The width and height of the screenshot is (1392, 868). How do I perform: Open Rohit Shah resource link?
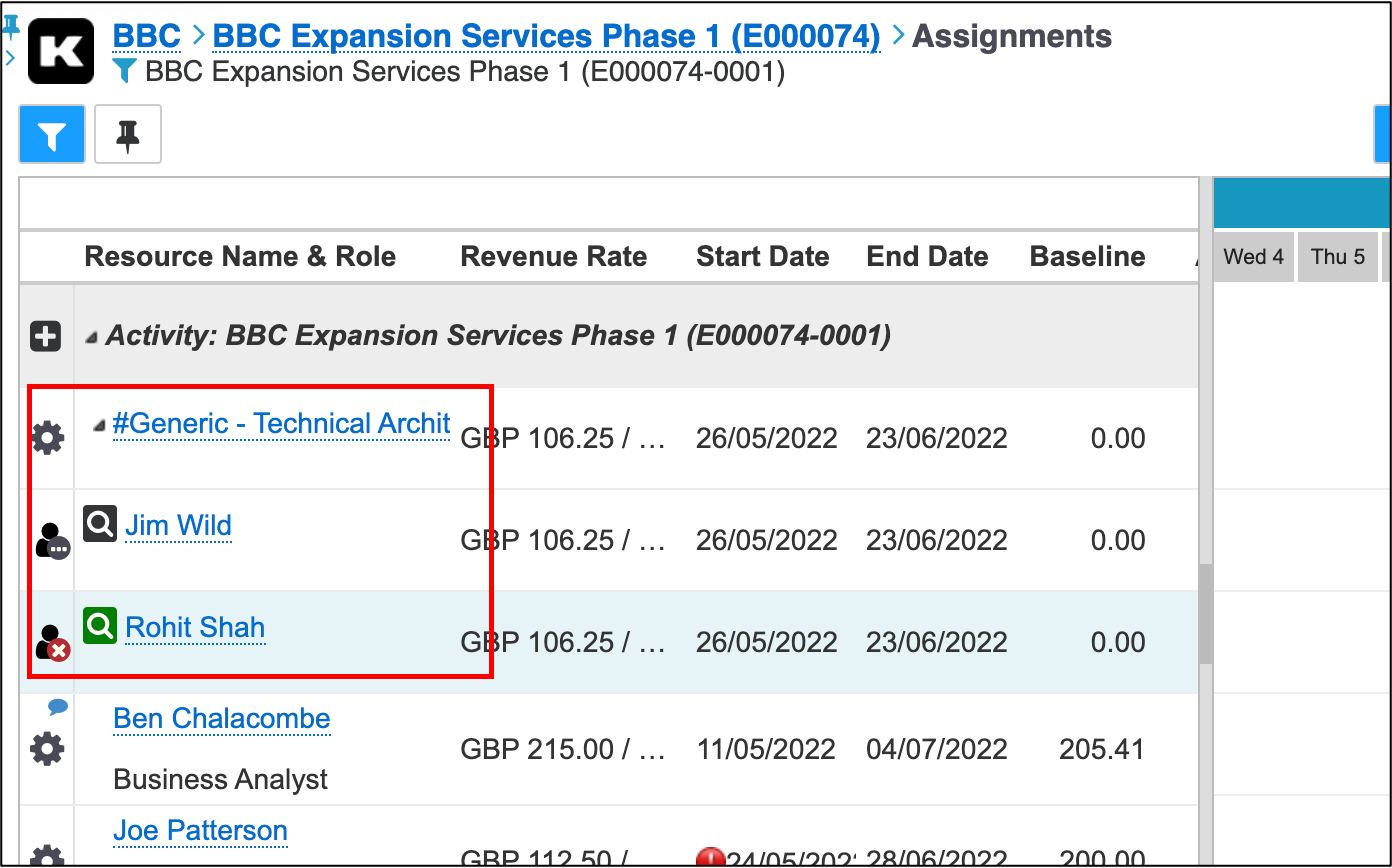pos(195,627)
